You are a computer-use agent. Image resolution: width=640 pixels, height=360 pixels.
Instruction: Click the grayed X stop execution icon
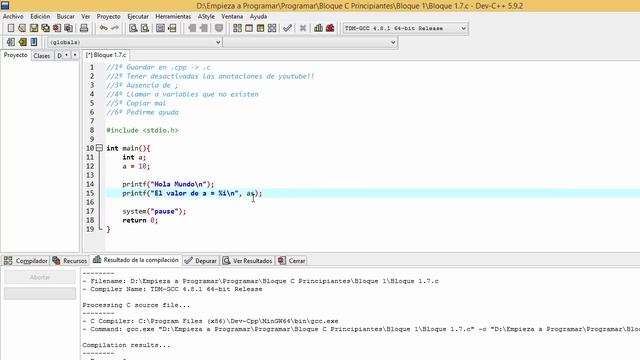(x=302, y=28)
